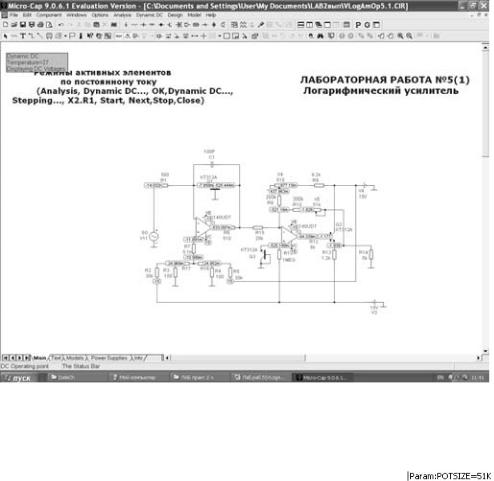The width and height of the screenshot is (494, 481).
Task: Click the sine voltage source V11 symbol
Action: [154, 236]
